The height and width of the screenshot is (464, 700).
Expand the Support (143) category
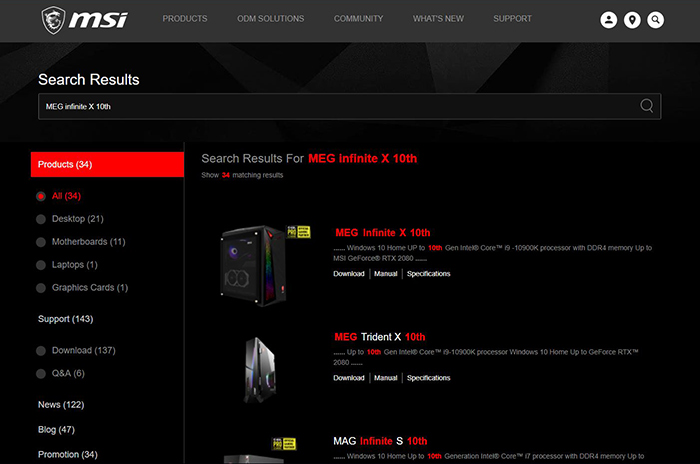point(67,319)
